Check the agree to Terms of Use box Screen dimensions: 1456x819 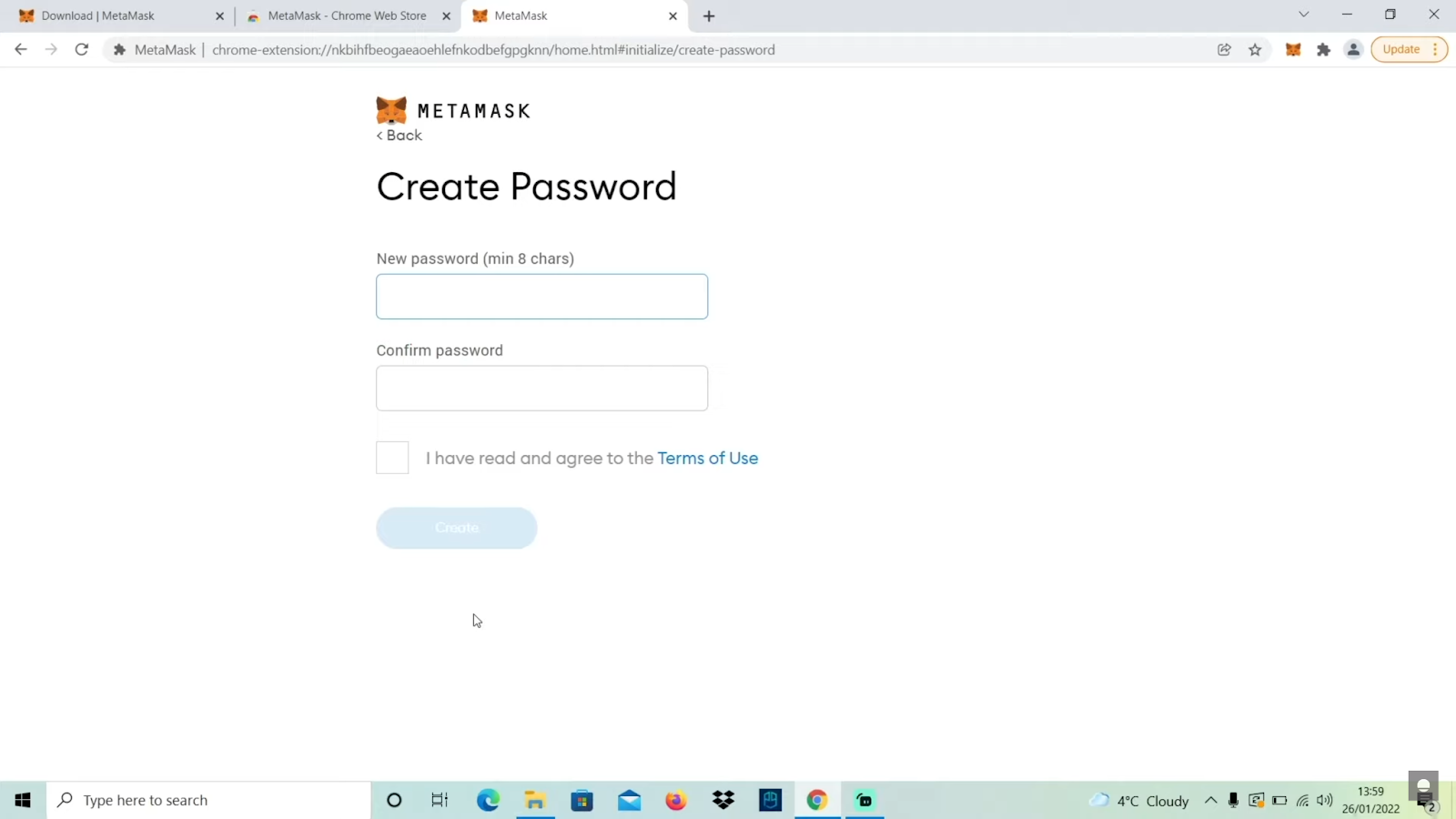[392, 458]
